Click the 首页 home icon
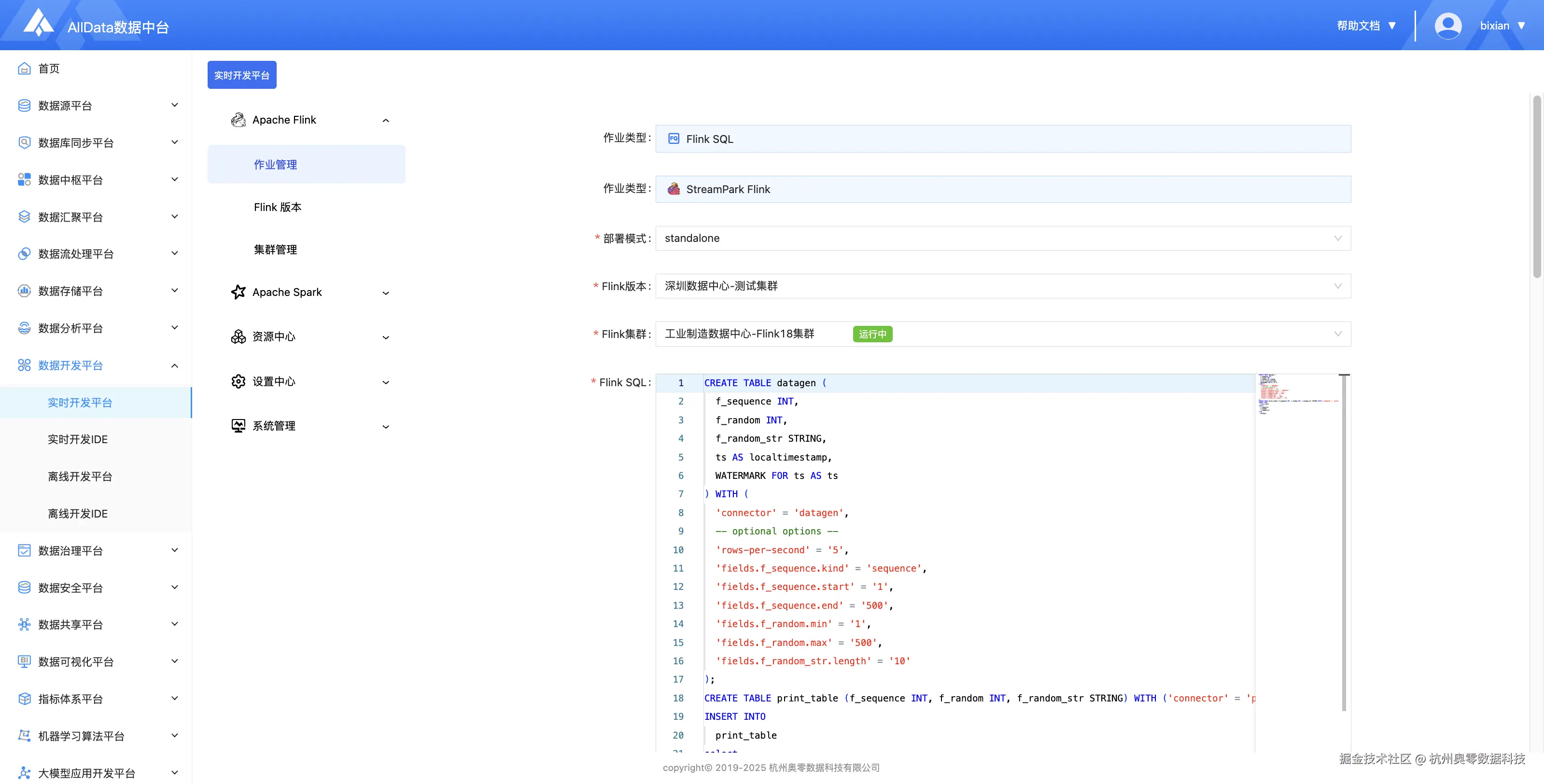Viewport: 1544px width, 784px height. (24, 69)
